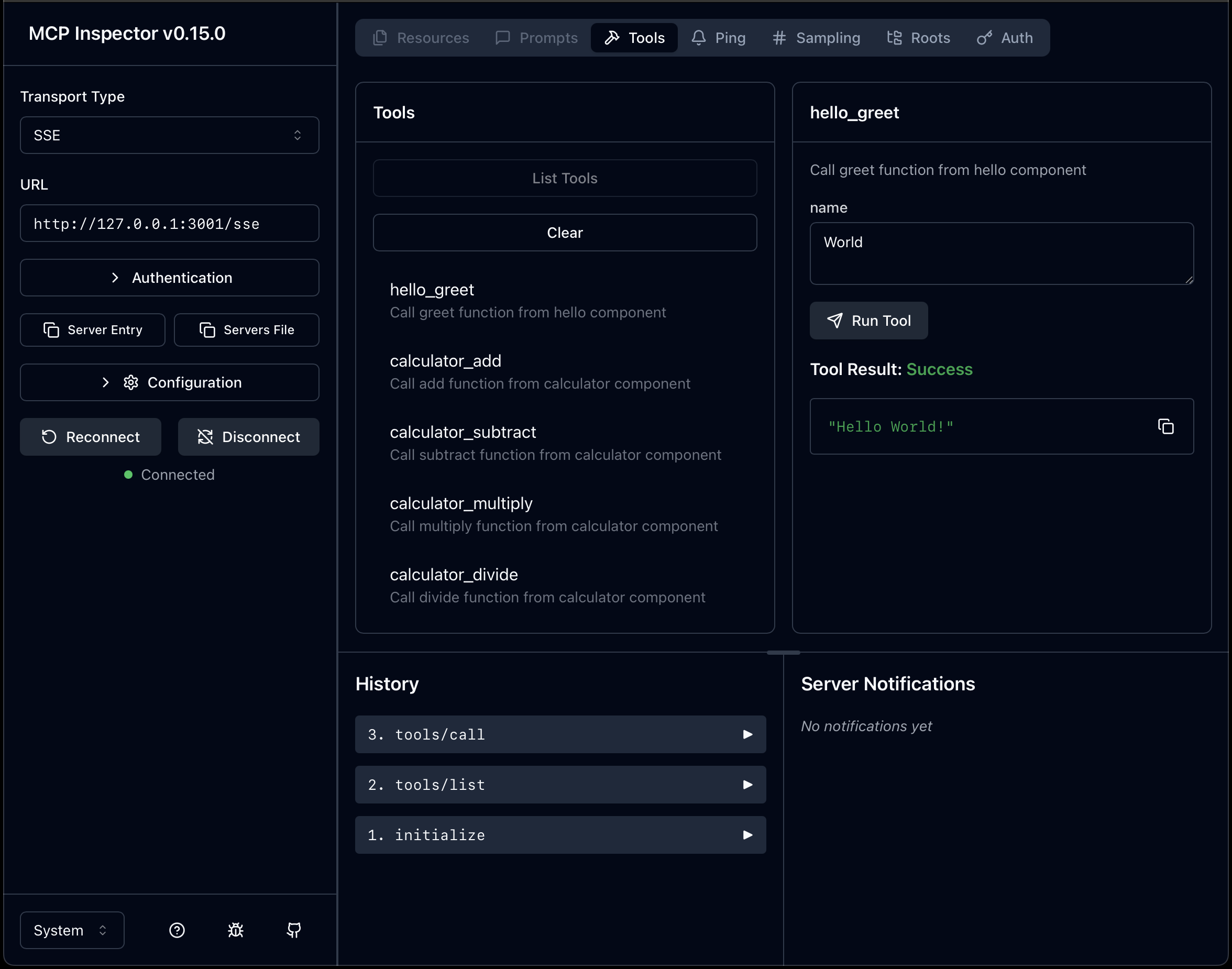This screenshot has width=1232, height=969.
Task: Expand the Authentication section
Action: [x=169, y=278]
